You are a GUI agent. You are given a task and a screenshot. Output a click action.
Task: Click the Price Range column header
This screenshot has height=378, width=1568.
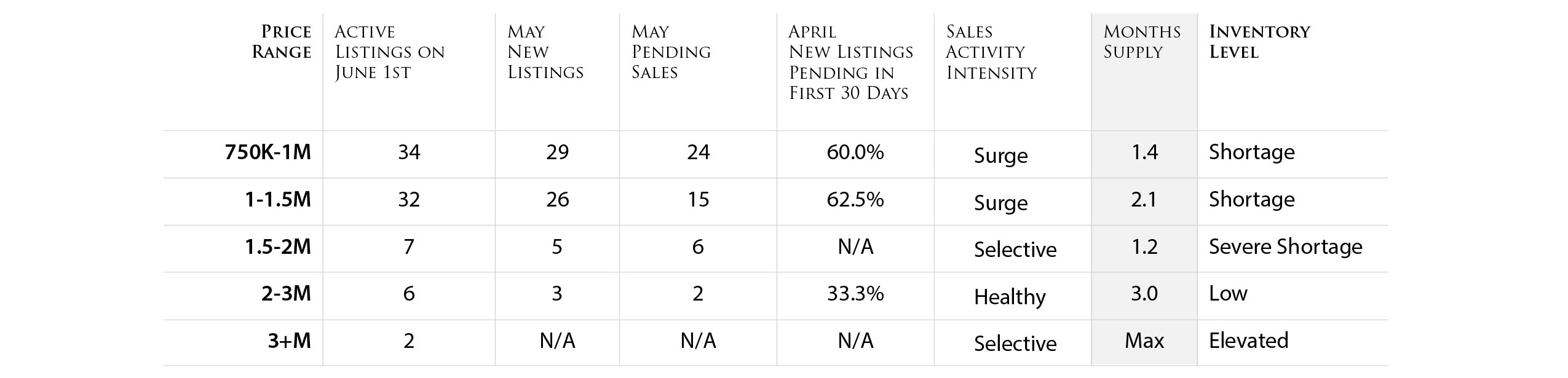pyautogui.click(x=282, y=42)
